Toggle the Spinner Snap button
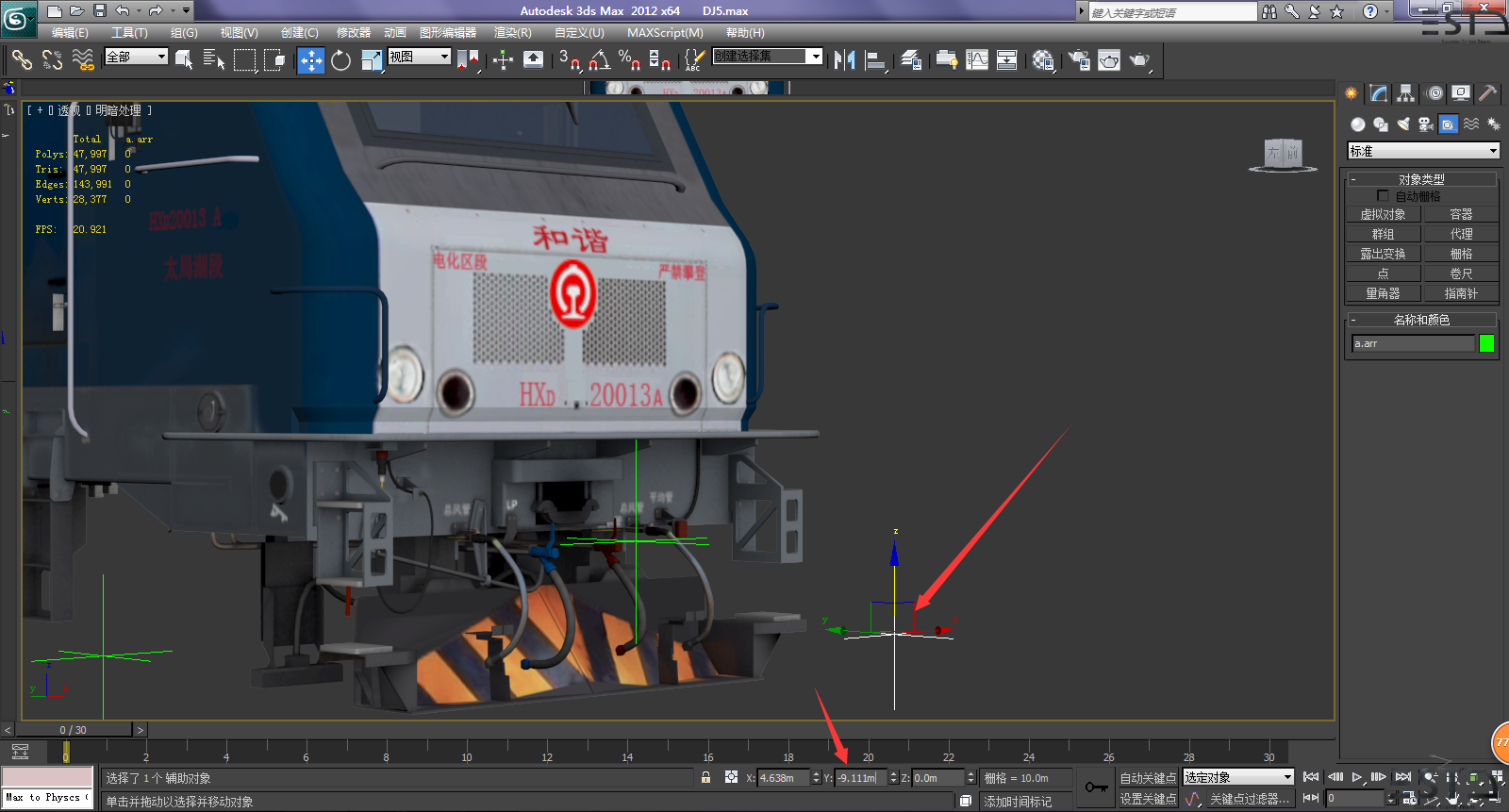This screenshot has width=1509, height=812. 659,60
